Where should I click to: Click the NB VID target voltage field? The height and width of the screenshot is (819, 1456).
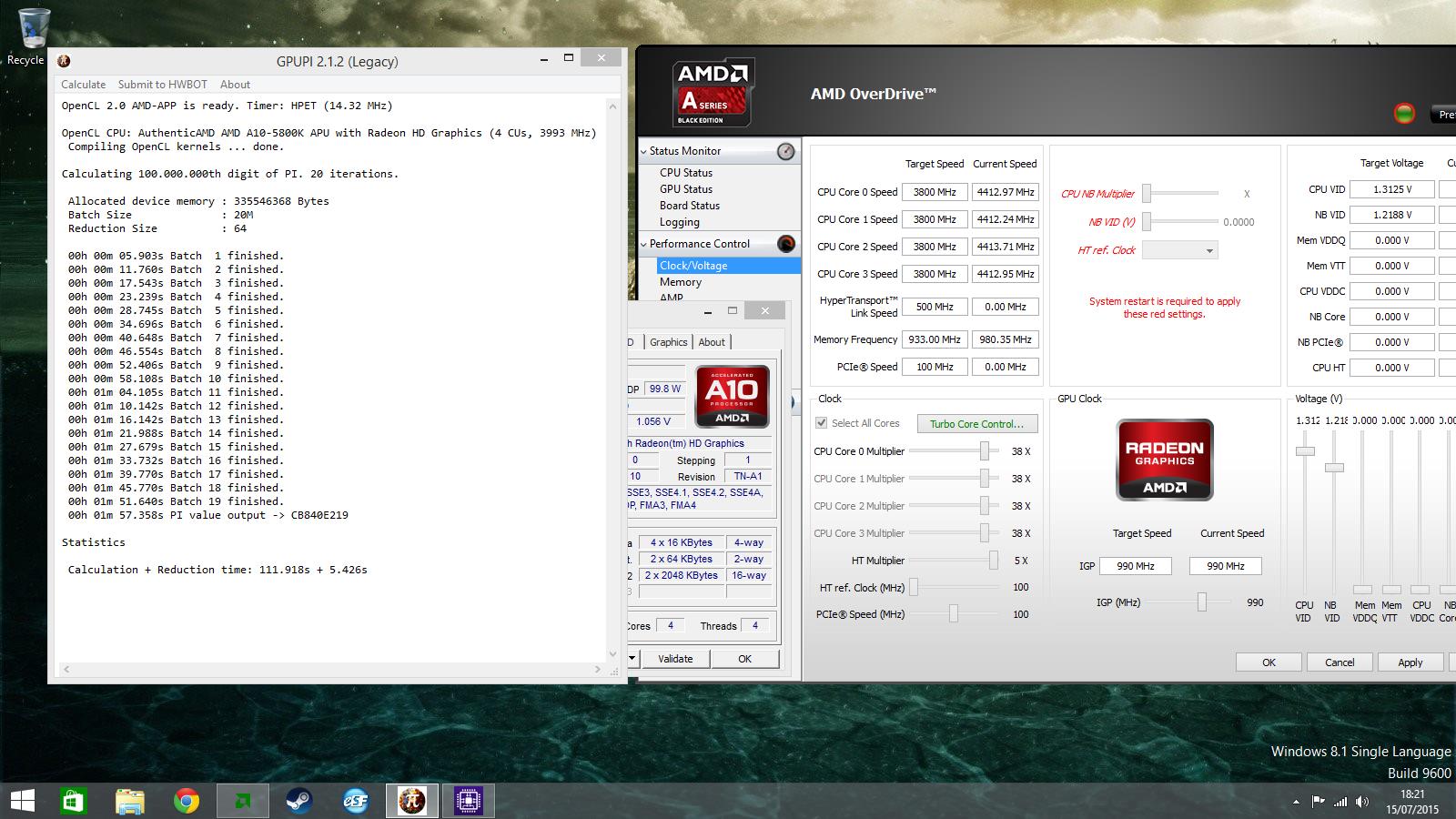(1392, 215)
